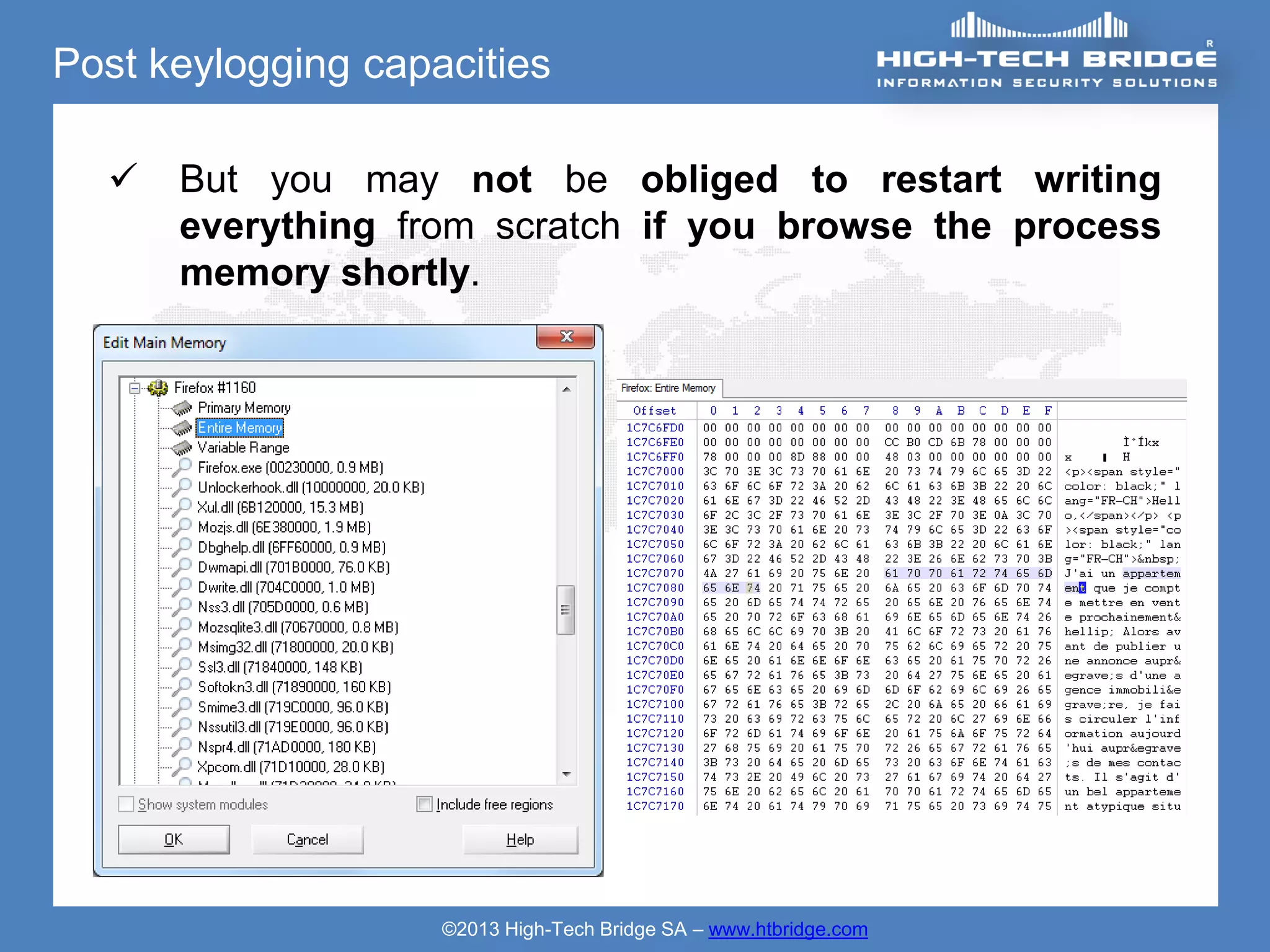
Task: Click column header 0 in hex view
Action: point(713,410)
